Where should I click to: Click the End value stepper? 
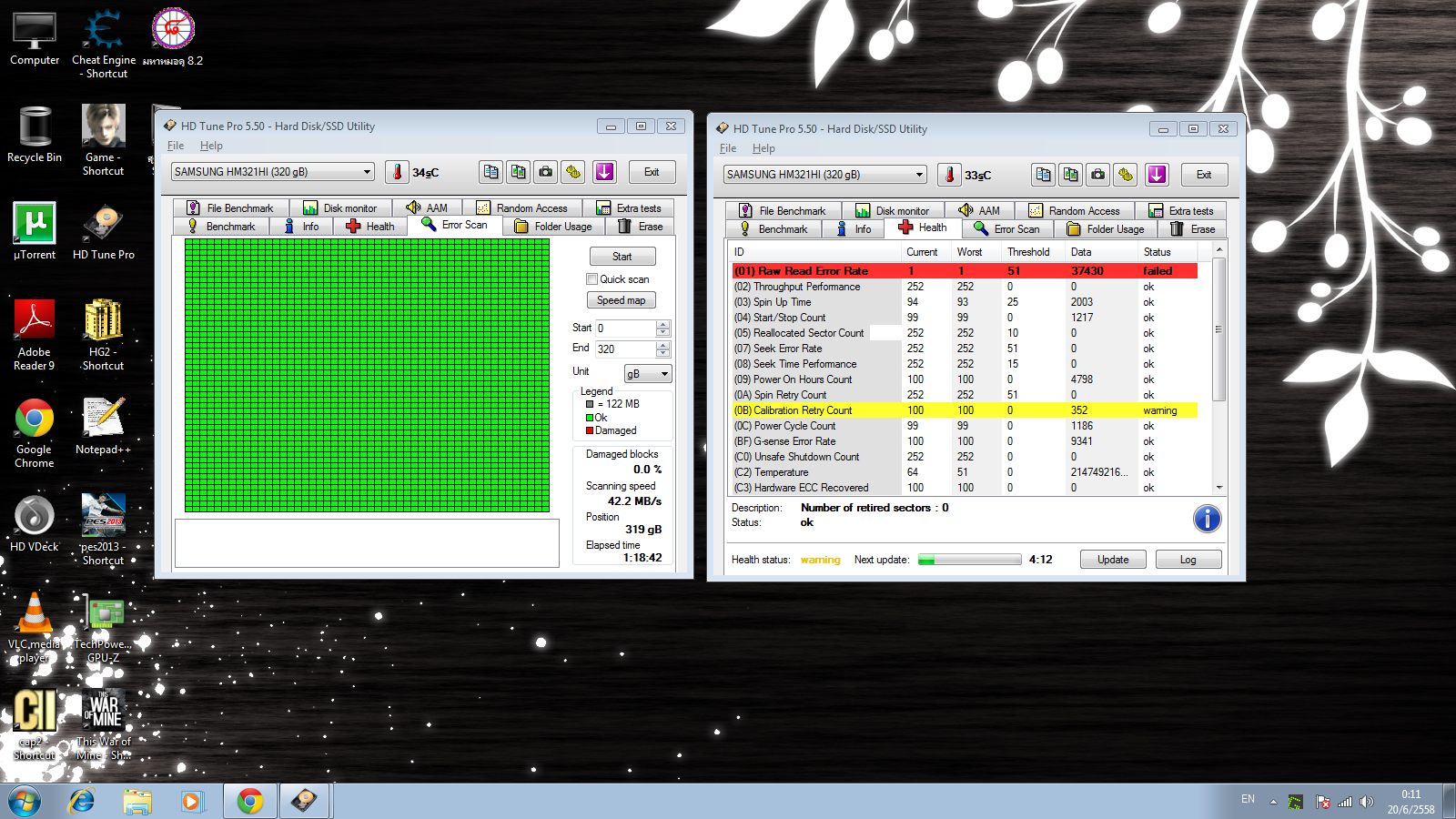(662, 349)
